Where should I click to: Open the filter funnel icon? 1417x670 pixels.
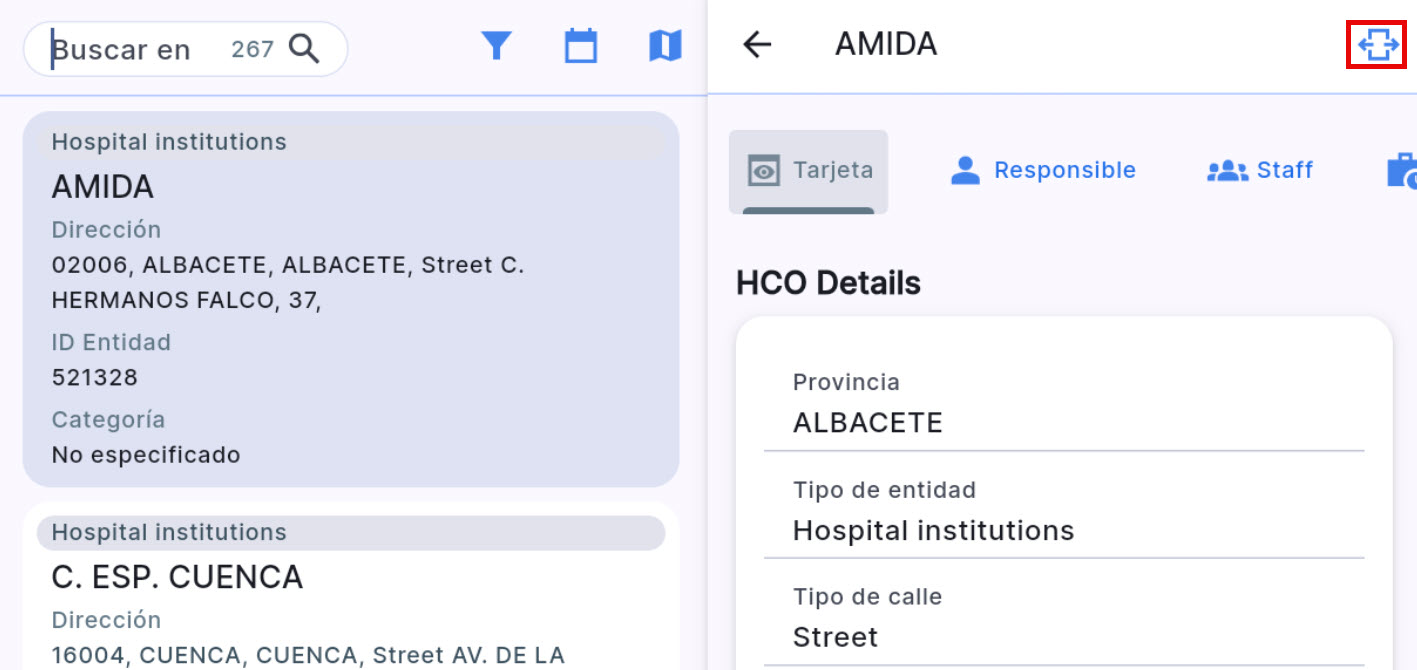[x=496, y=46]
